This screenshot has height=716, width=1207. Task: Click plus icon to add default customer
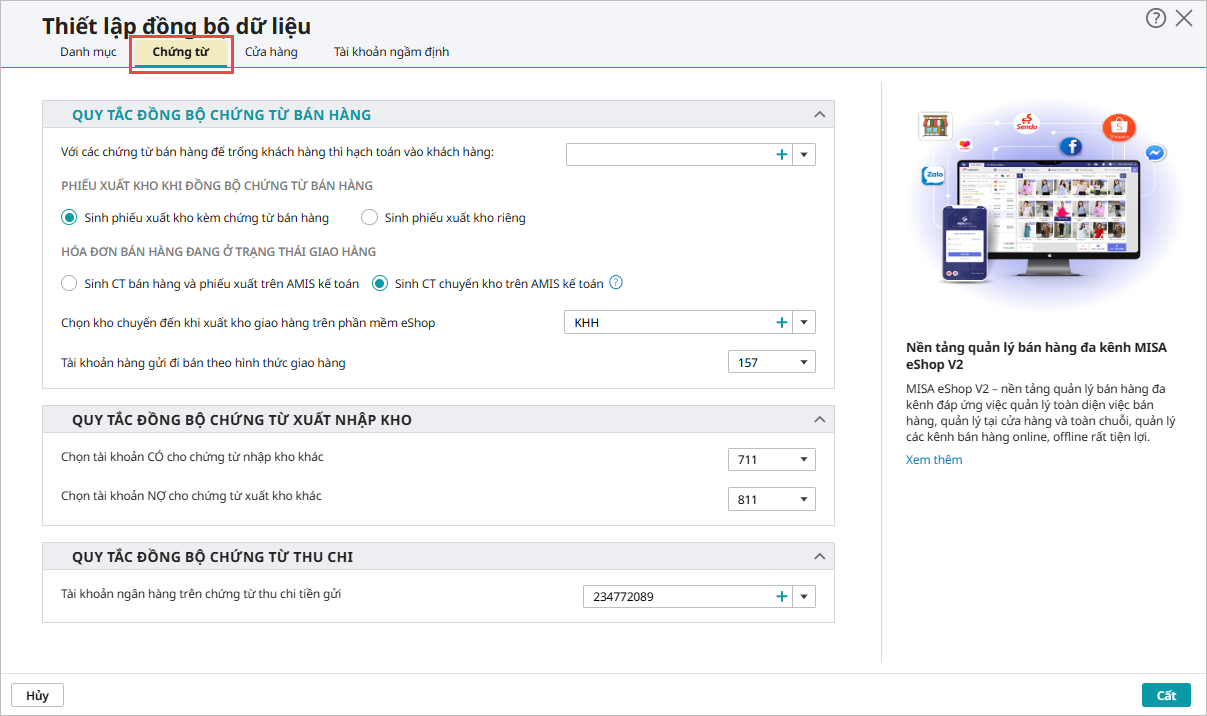click(x=782, y=154)
